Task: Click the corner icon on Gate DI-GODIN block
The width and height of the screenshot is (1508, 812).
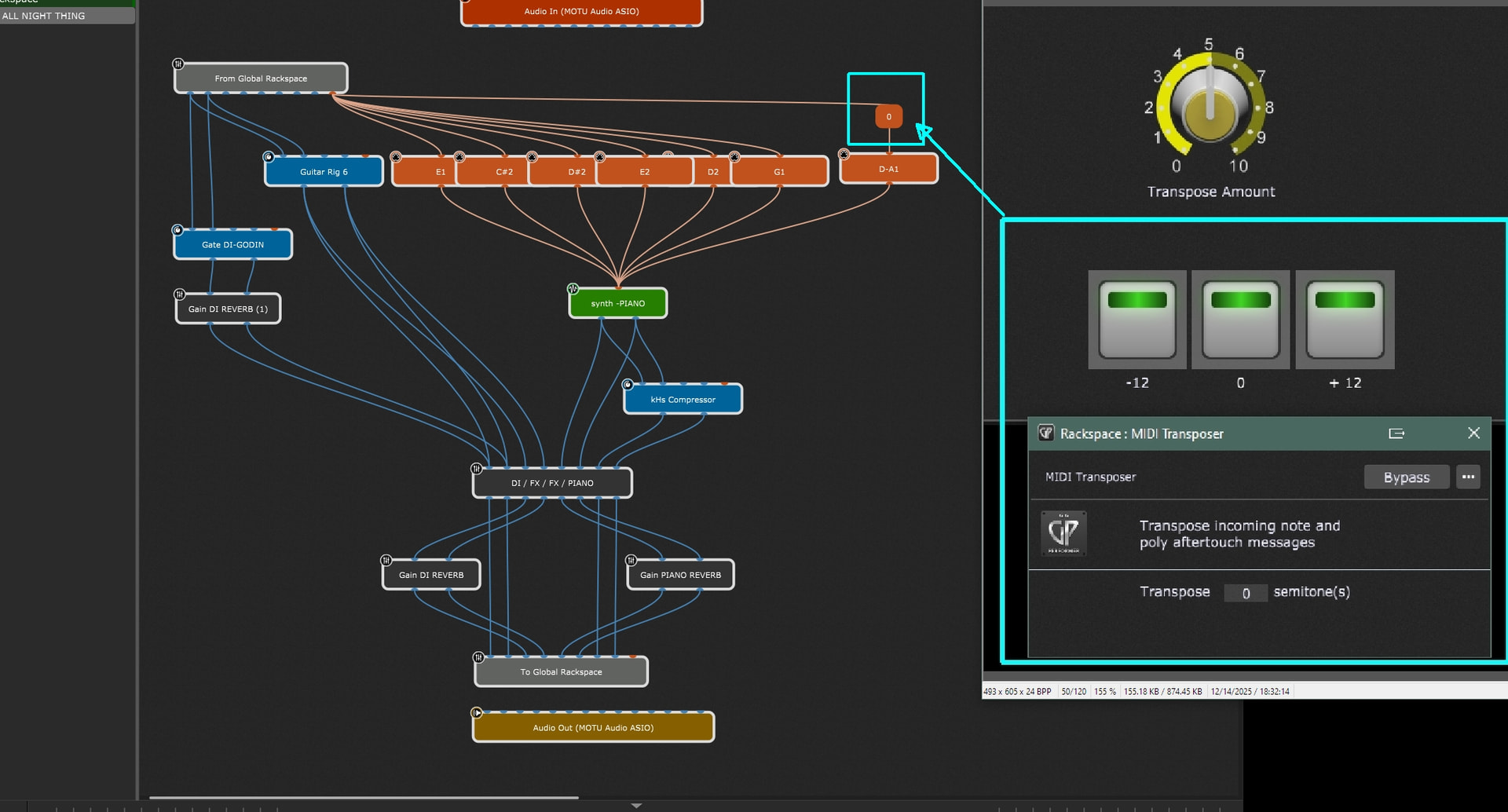Action: [x=178, y=230]
